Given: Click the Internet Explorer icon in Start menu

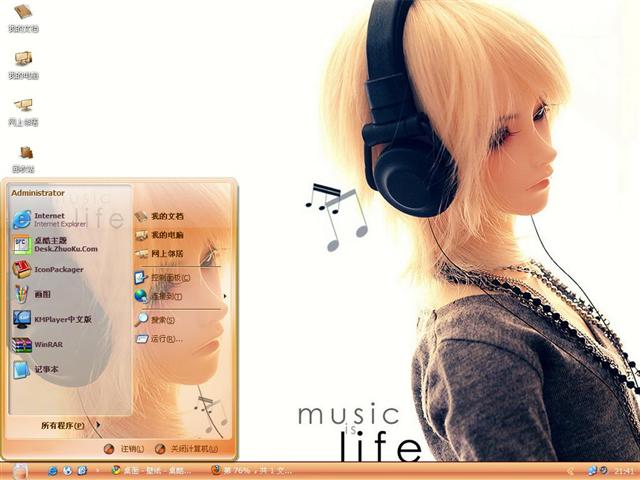Looking at the screenshot, I should (21, 220).
